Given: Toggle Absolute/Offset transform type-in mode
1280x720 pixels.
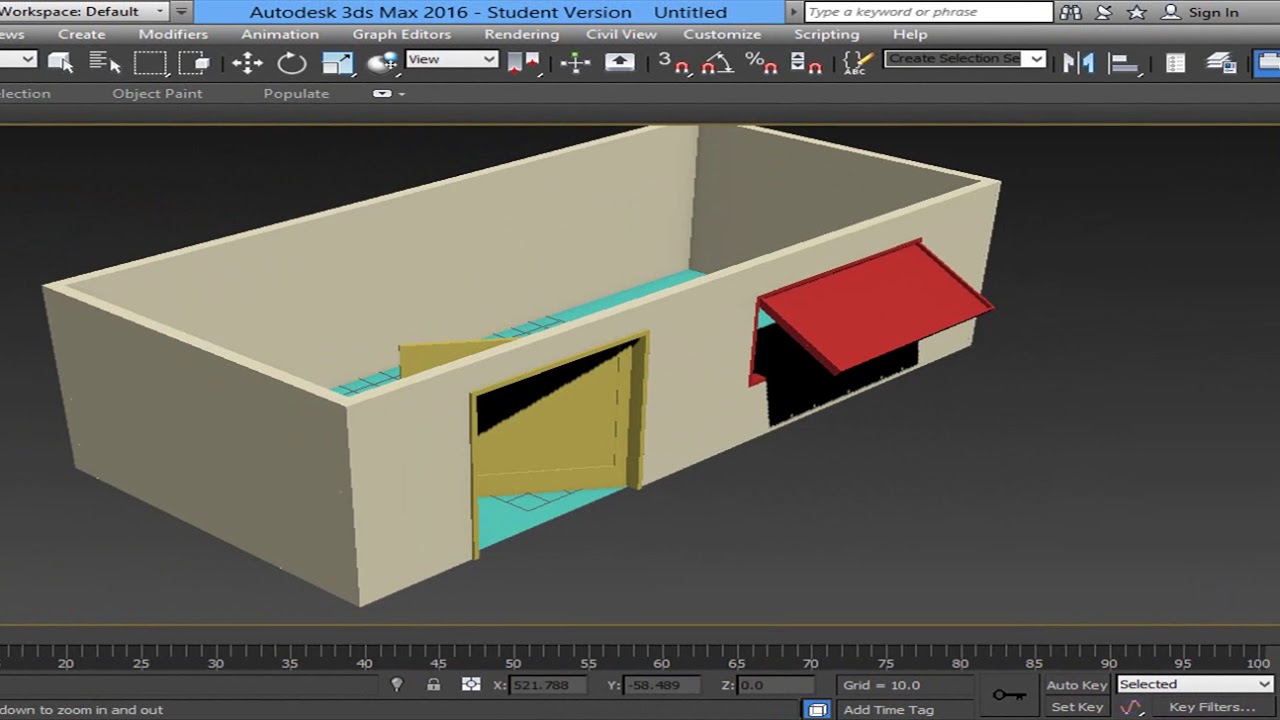Looking at the screenshot, I should [471, 685].
